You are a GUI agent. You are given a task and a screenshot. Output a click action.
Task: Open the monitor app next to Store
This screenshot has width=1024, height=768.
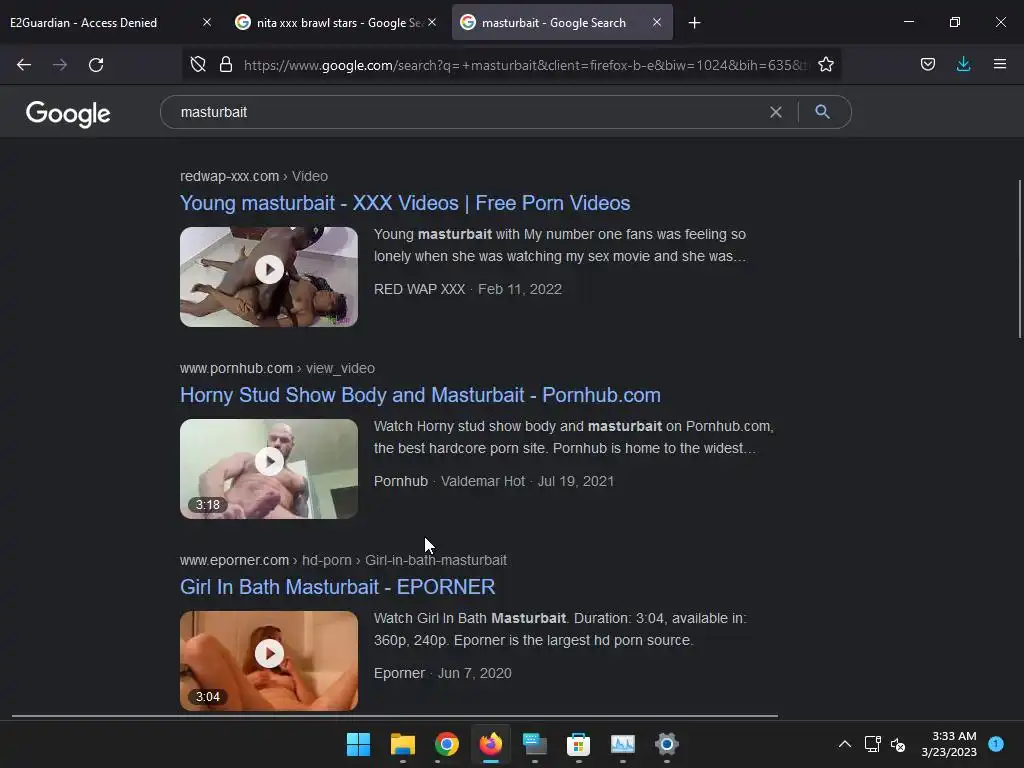click(622, 744)
